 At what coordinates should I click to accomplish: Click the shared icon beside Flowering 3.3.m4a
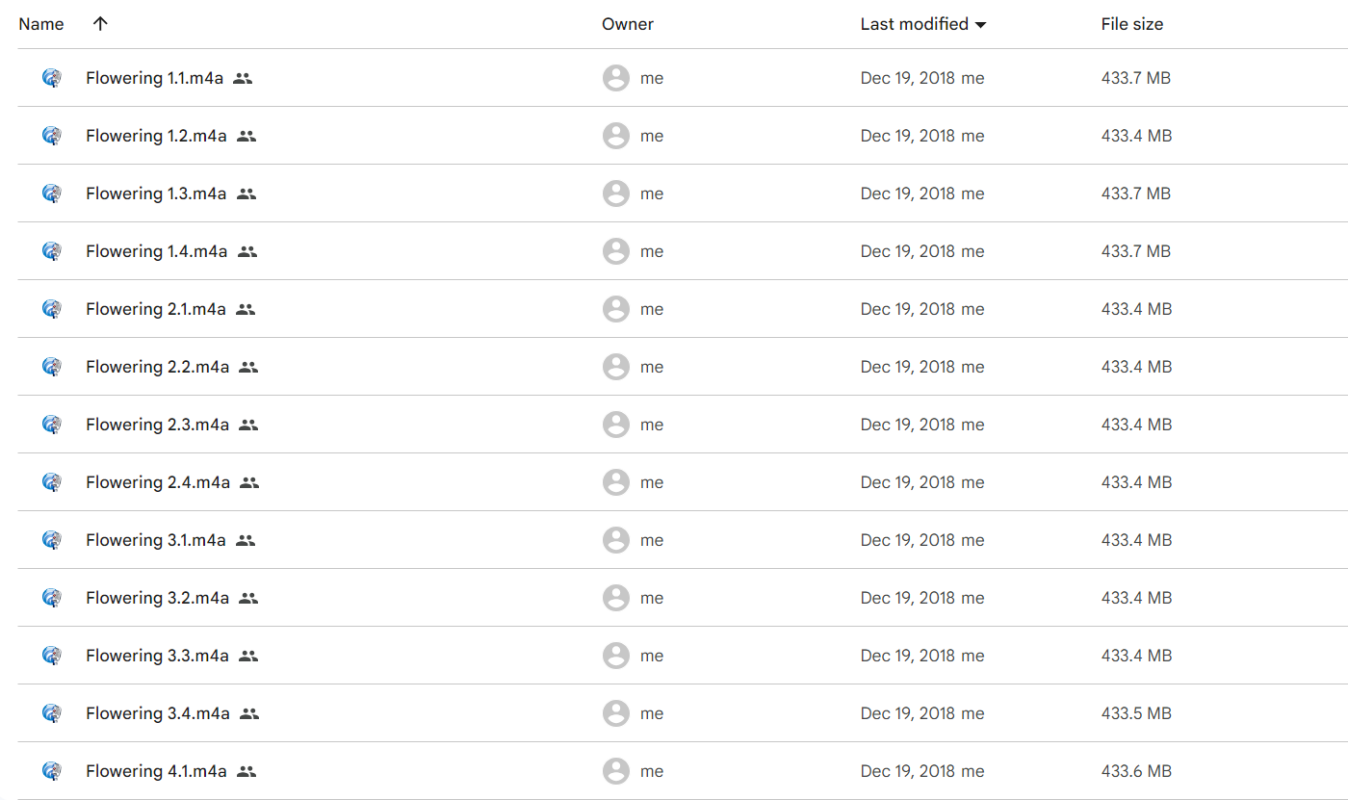(x=249, y=656)
